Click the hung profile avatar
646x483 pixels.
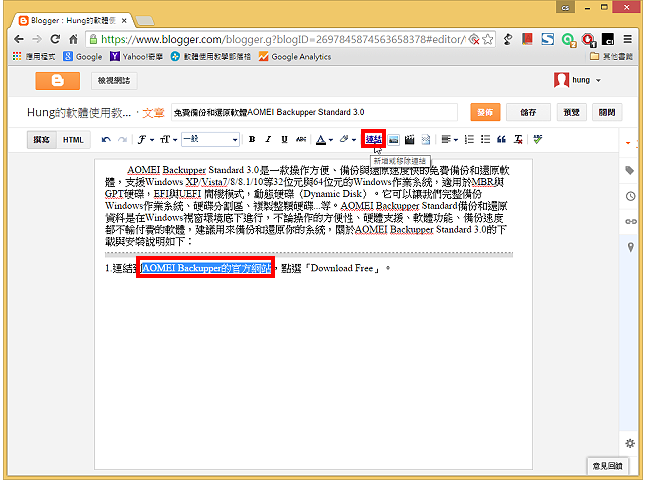561,80
